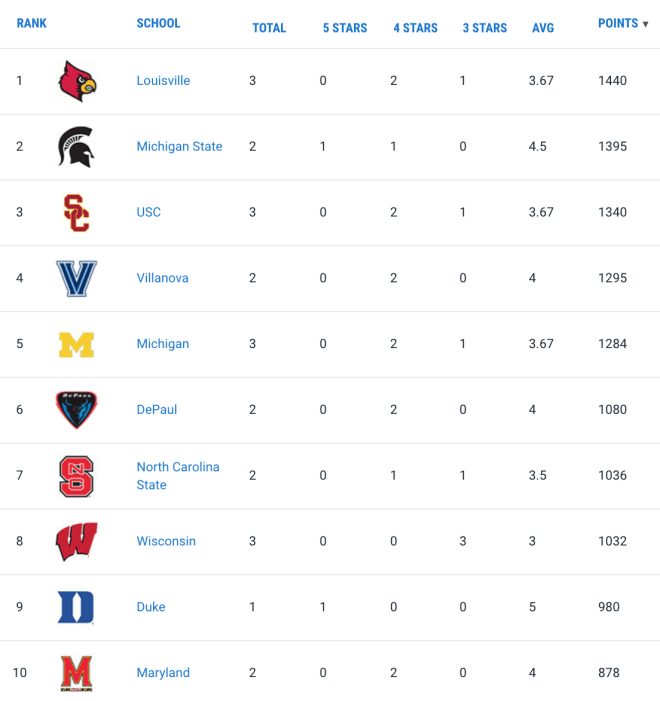Viewport: 660px width, 701px height.
Task: Open the Louisville school link
Action: pos(163,80)
